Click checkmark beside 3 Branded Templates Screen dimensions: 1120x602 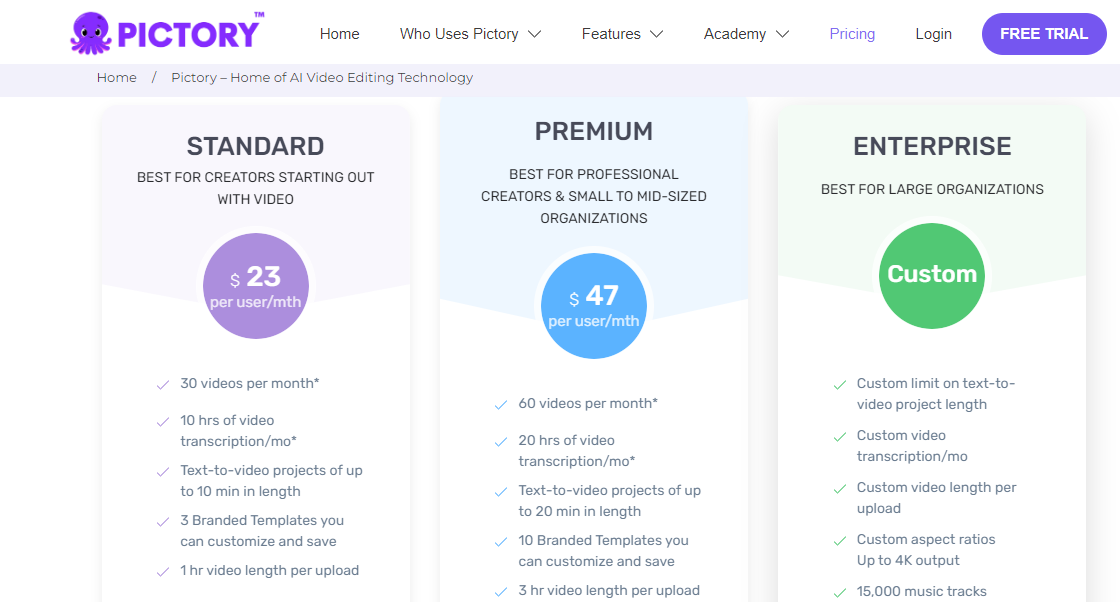click(x=163, y=521)
